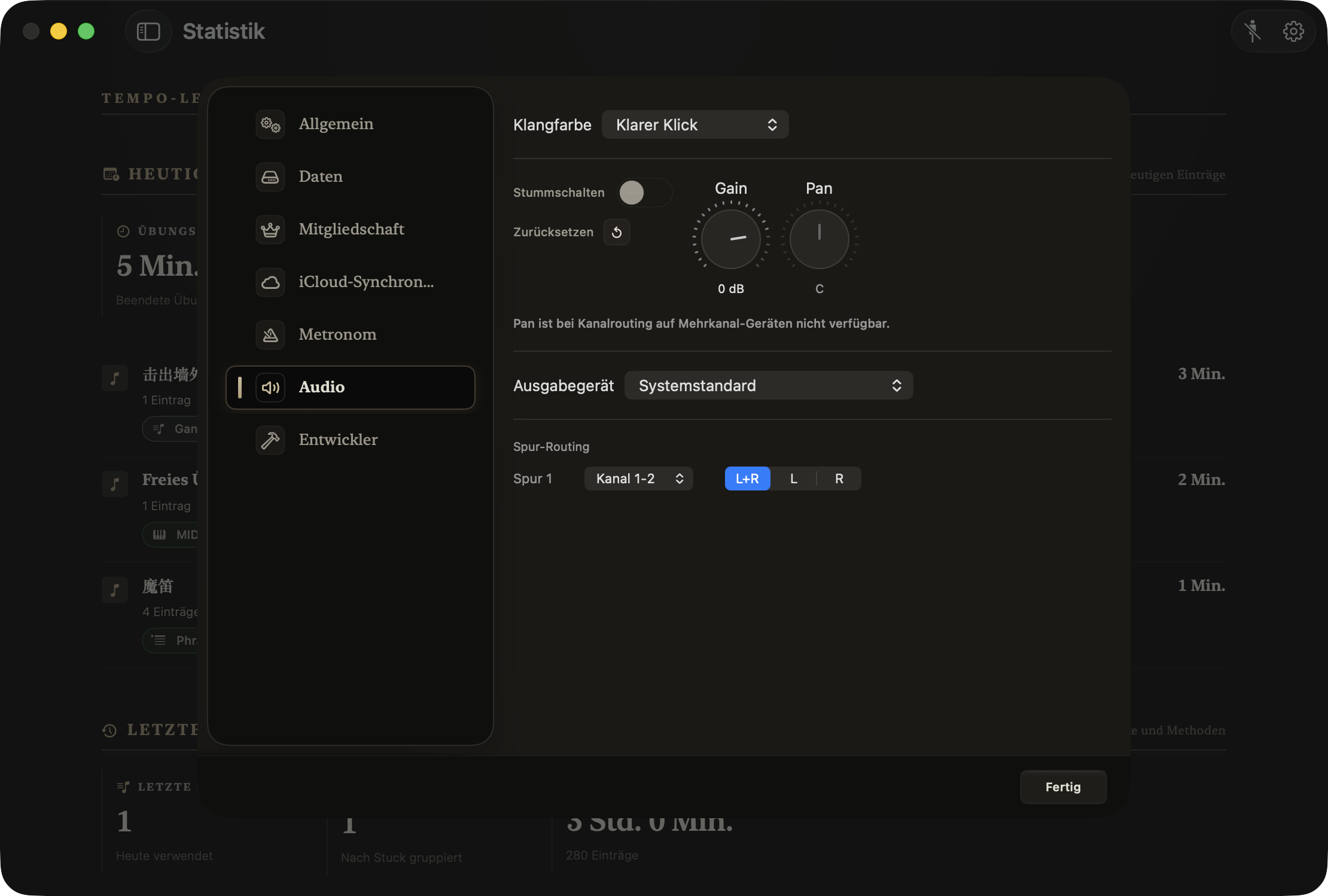The image size is (1328, 896).
Task: Select the R channel routing option
Action: pos(839,479)
